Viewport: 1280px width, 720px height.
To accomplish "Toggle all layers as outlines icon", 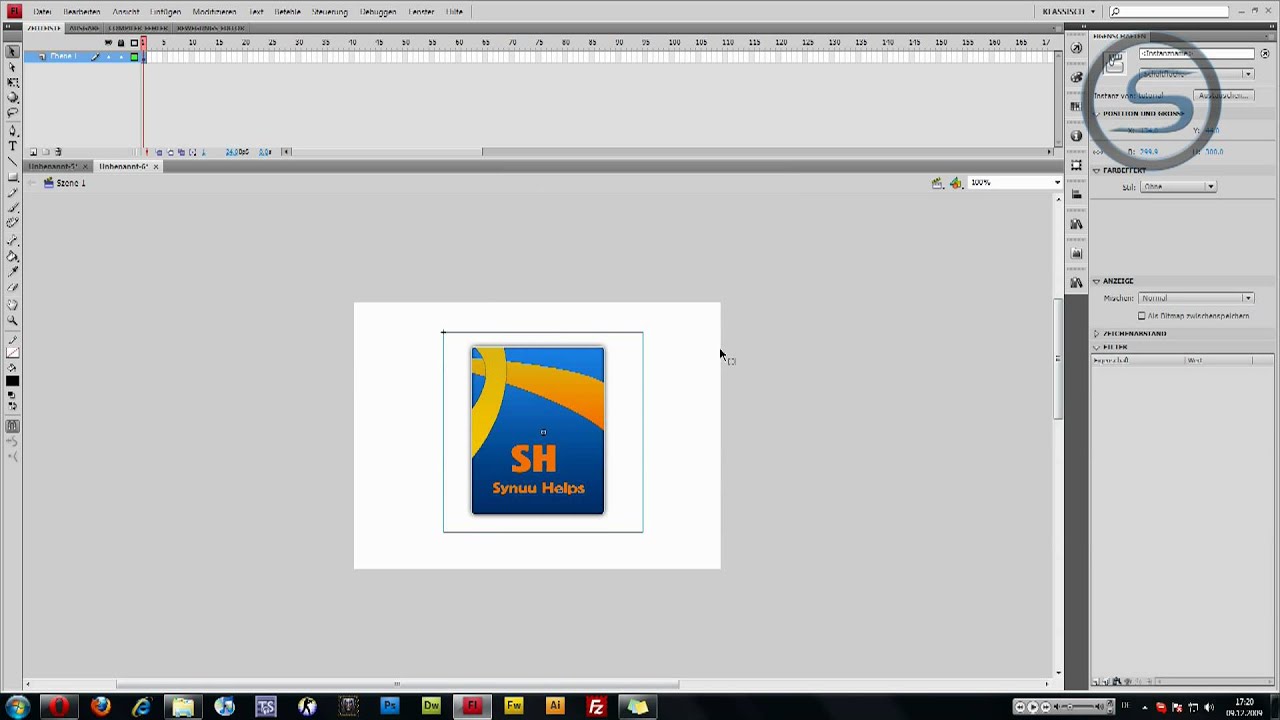I will (134, 43).
